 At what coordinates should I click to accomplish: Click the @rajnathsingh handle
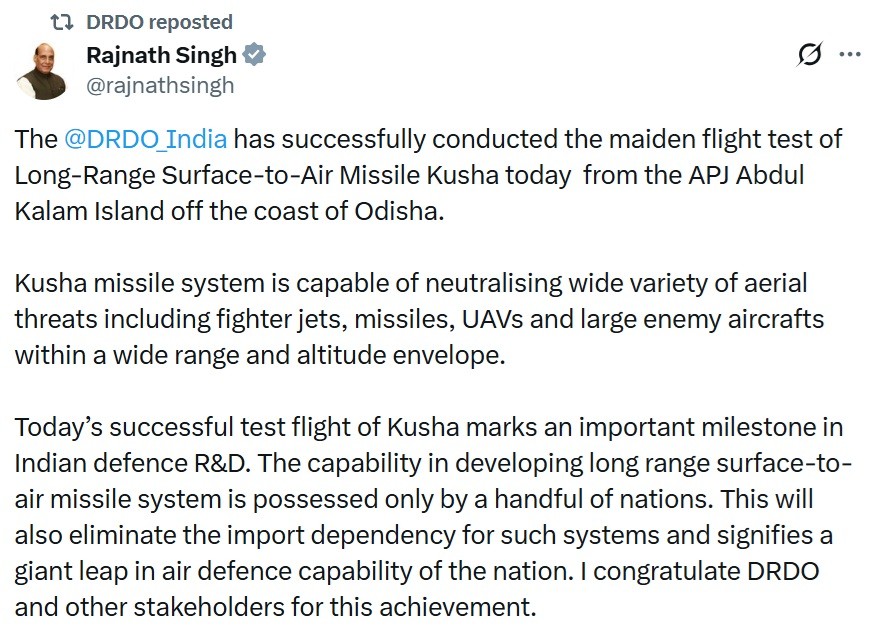(x=160, y=86)
